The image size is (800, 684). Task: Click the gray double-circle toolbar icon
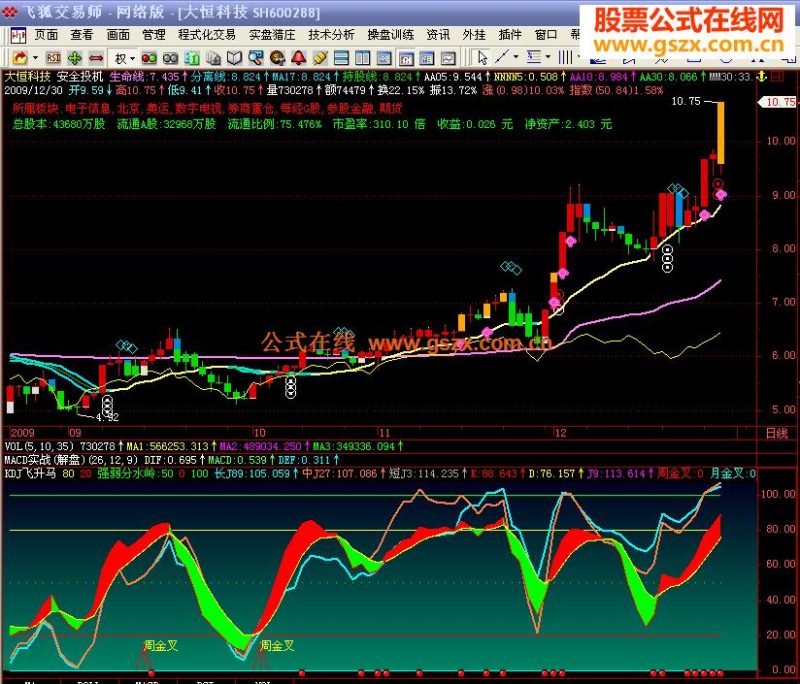[x=170, y=58]
